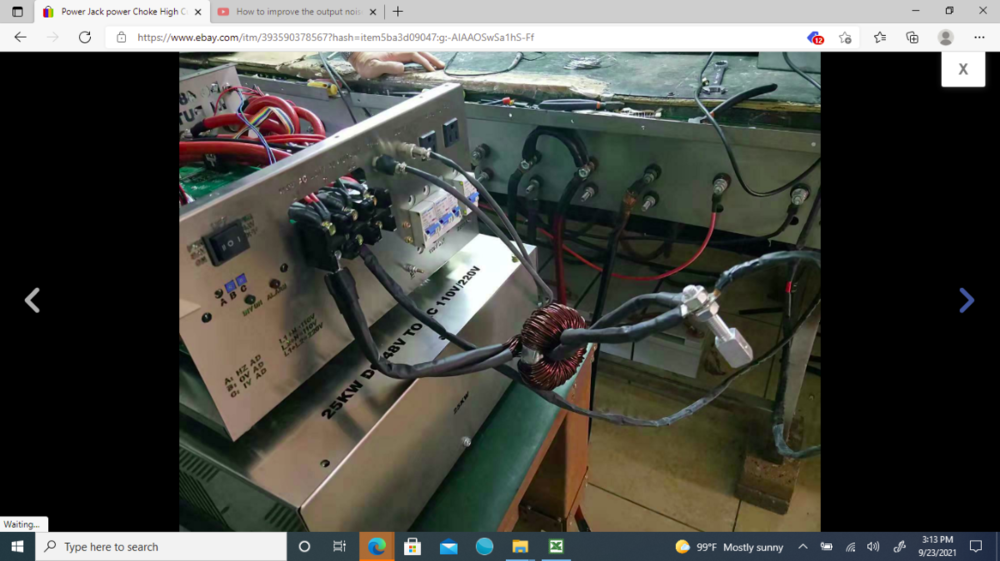Reload the current eBay page
The height and width of the screenshot is (561, 1000).
pos(85,37)
